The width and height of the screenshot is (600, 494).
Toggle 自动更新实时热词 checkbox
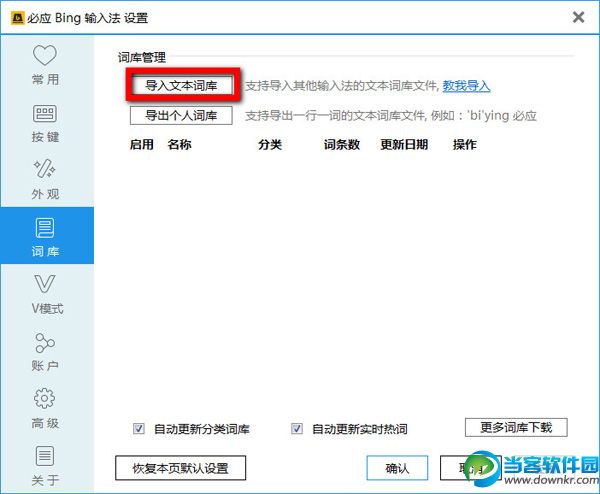tap(297, 429)
